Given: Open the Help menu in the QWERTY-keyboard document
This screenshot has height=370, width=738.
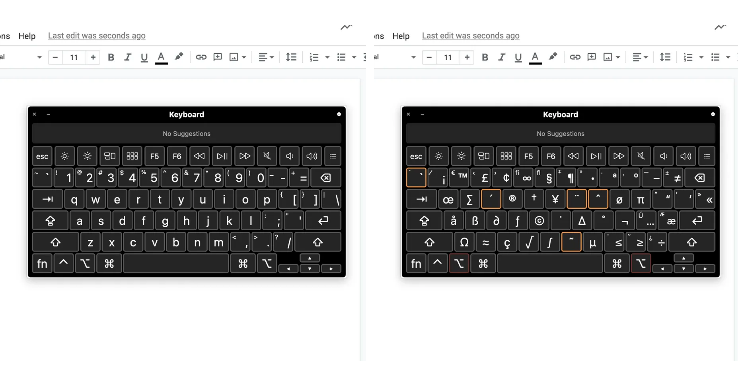Looking at the screenshot, I should point(27,36).
